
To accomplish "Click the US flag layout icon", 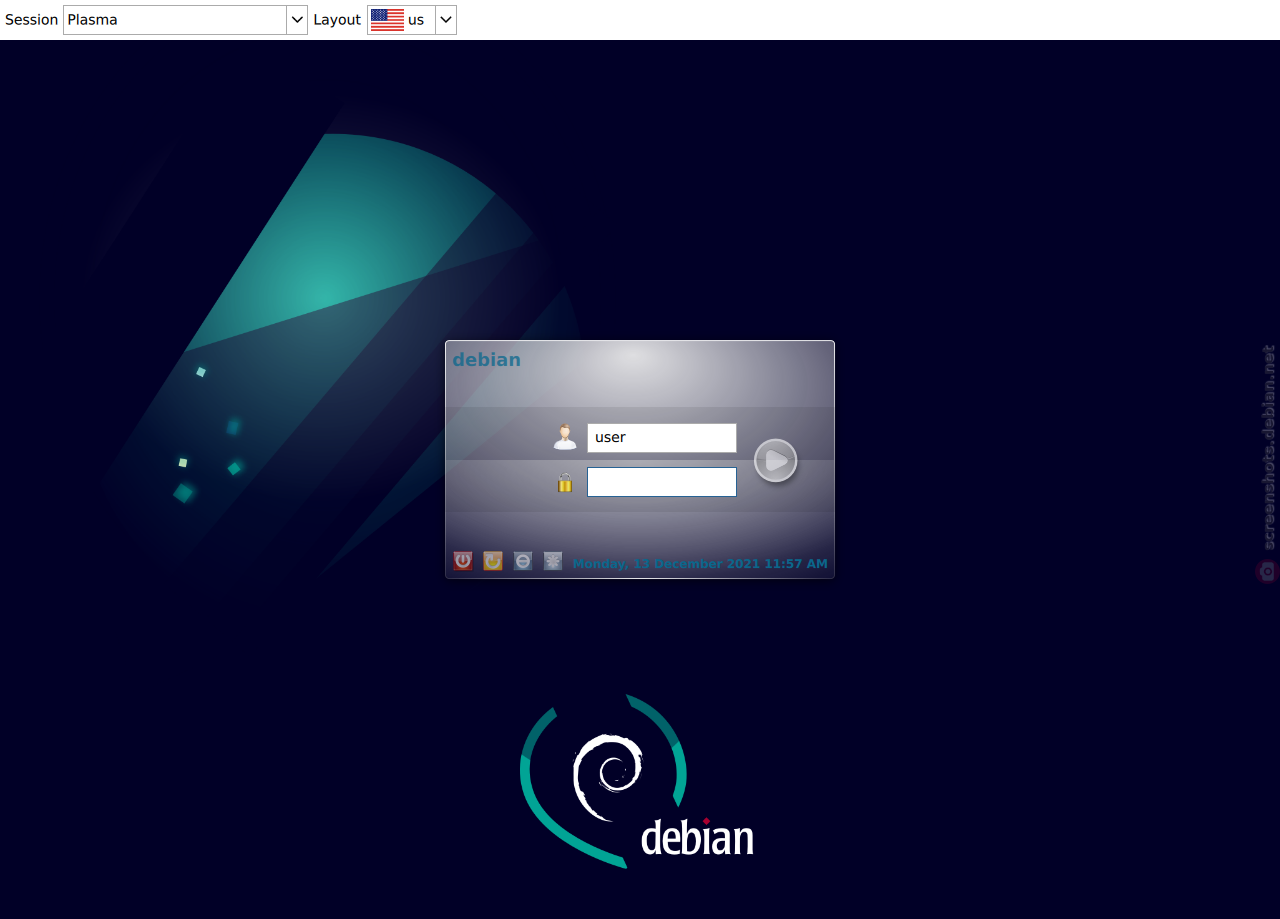I will (387, 20).
